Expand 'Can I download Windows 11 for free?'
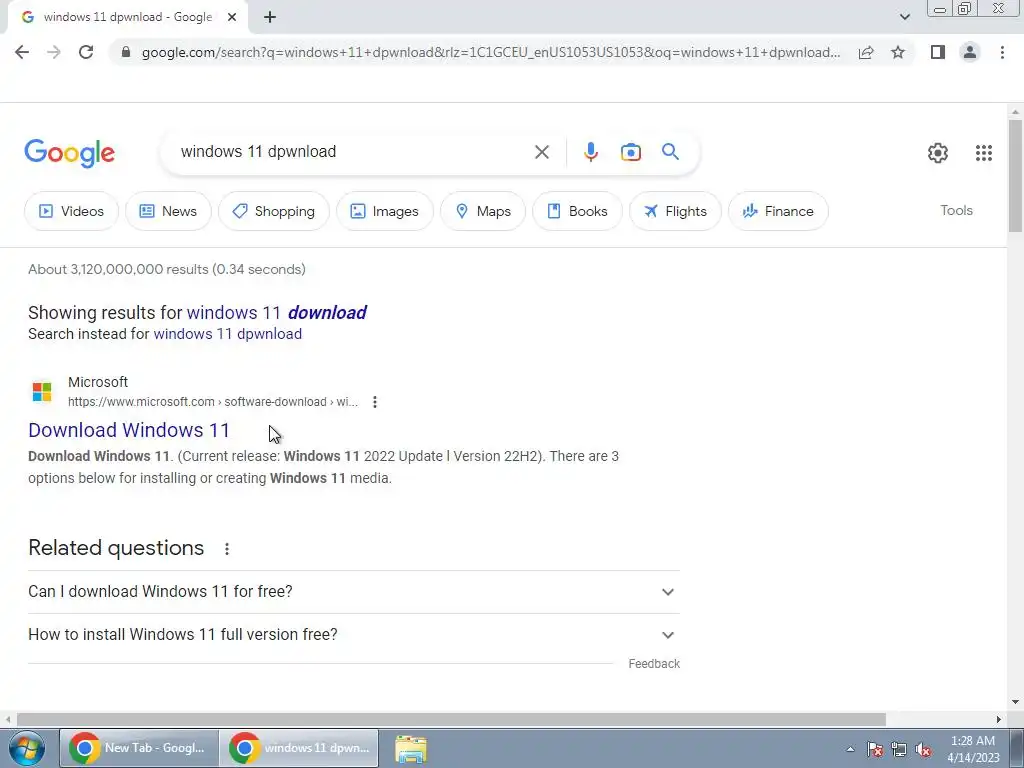The image size is (1024, 768). [354, 592]
